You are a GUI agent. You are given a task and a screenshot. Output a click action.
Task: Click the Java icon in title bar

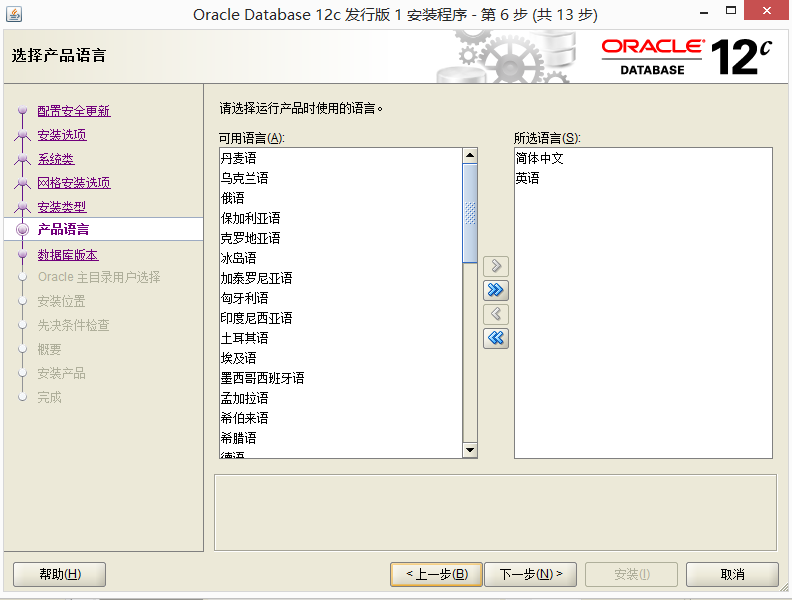pos(14,14)
